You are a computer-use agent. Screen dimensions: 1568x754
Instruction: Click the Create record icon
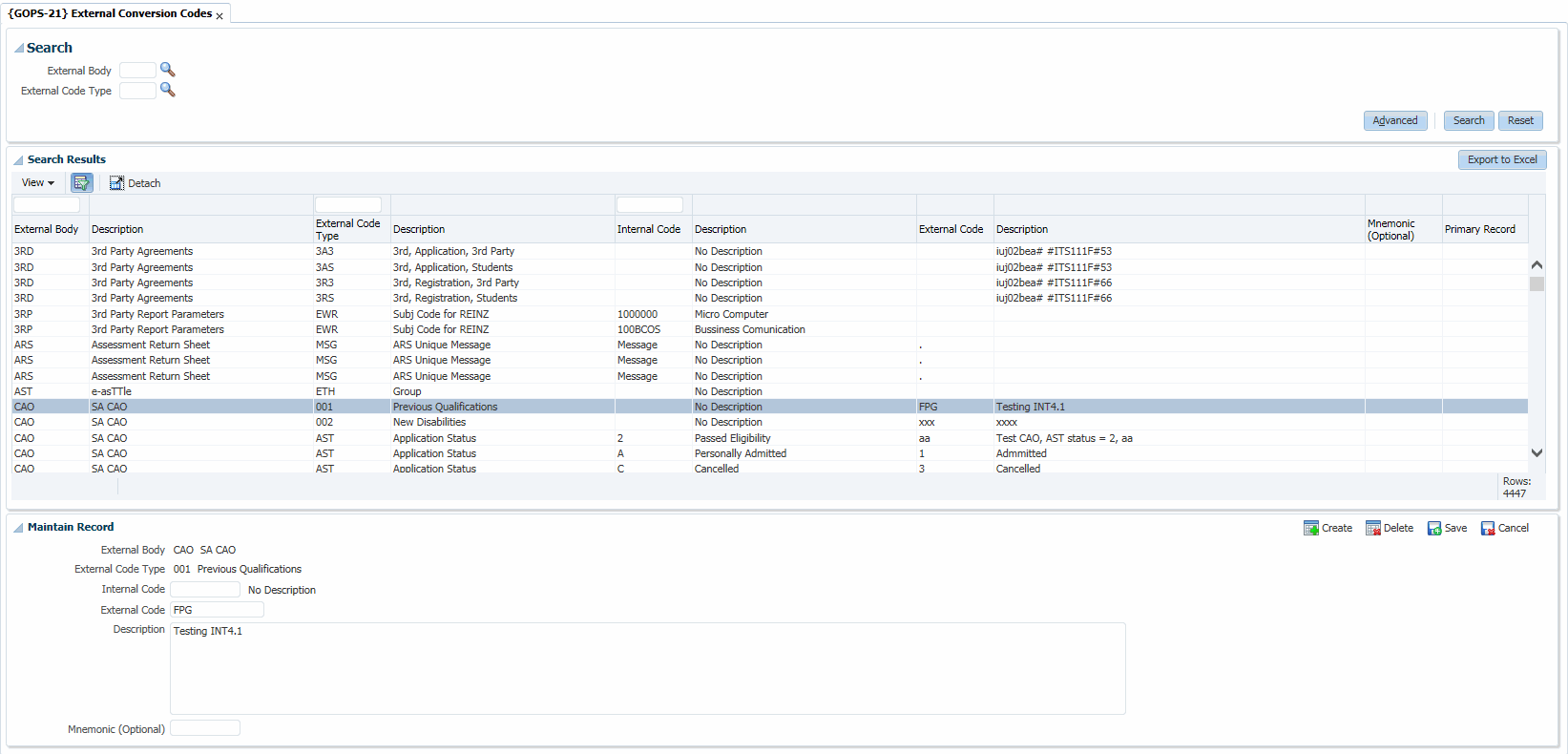coord(1311,528)
